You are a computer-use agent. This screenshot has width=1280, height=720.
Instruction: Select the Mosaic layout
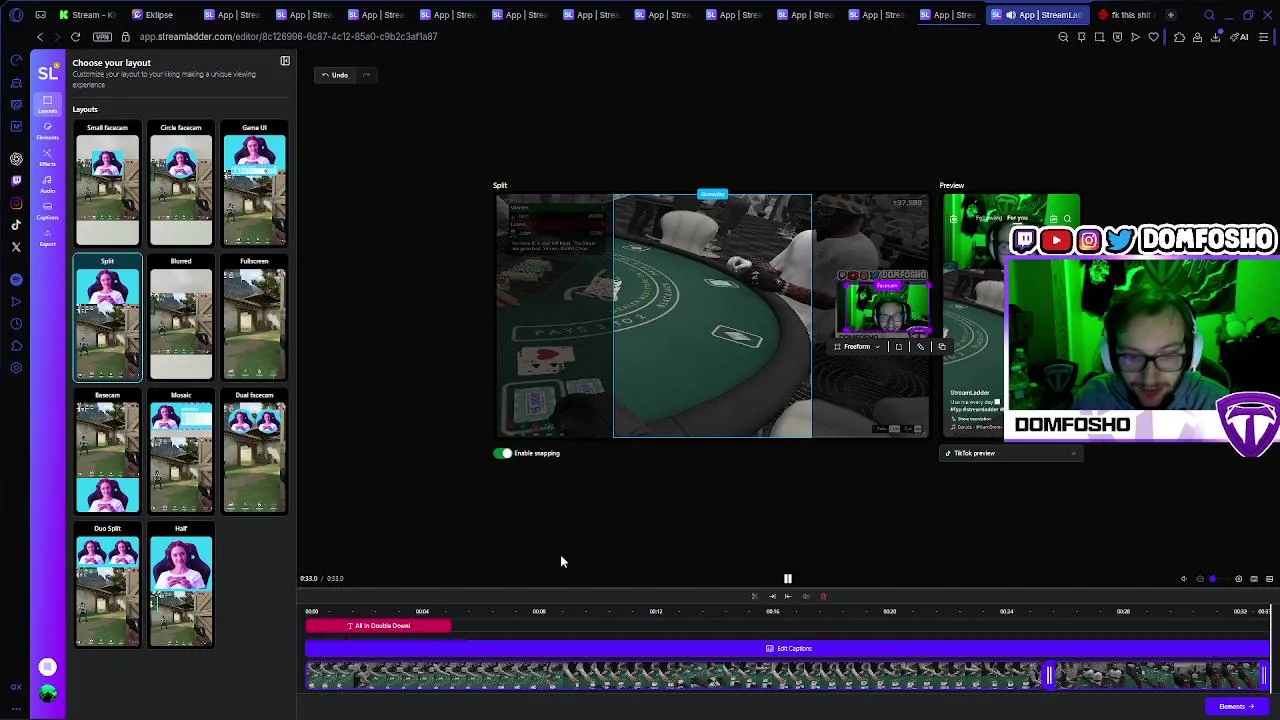[x=181, y=452]
